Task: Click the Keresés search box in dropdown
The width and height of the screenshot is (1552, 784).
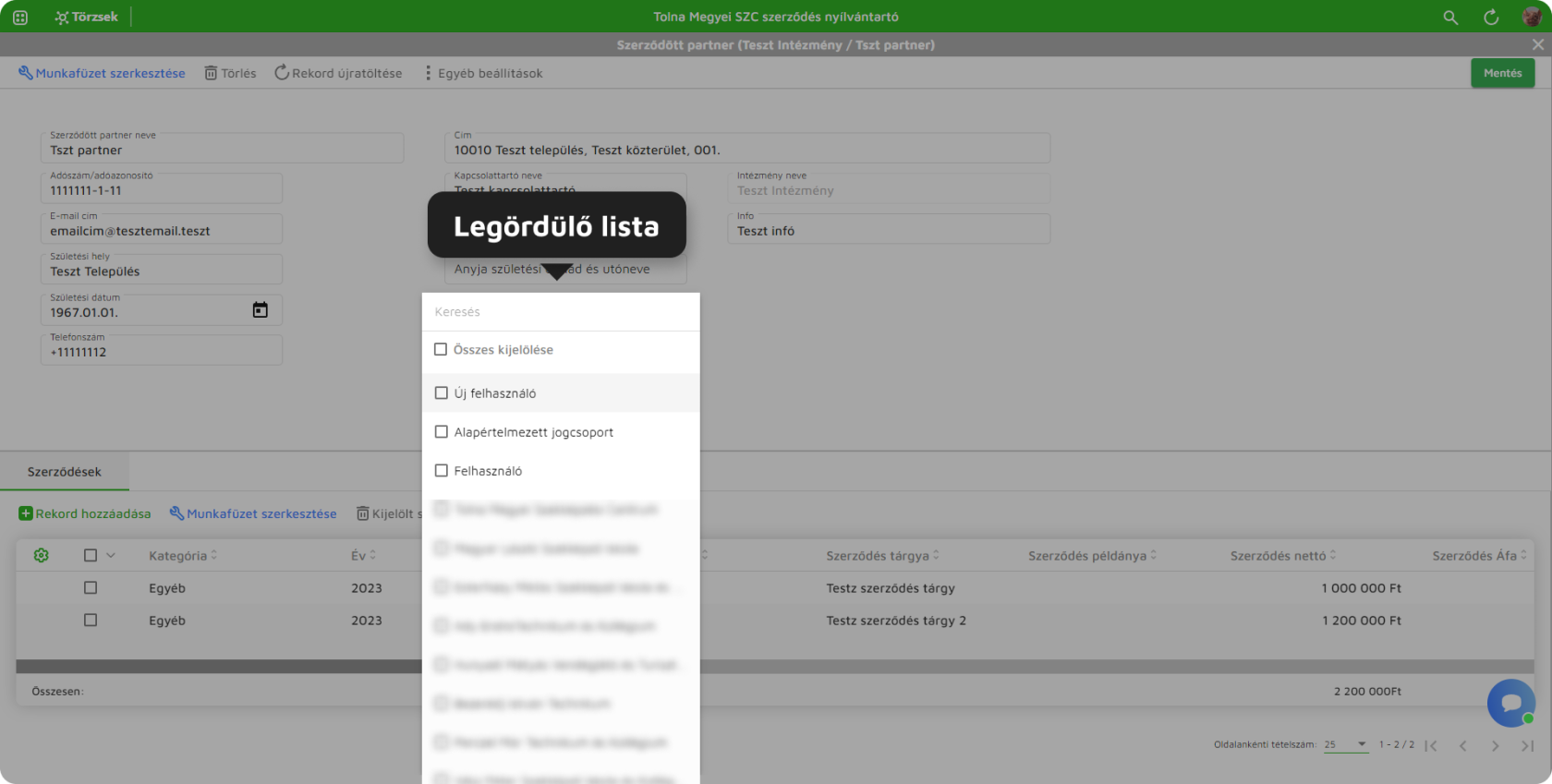Action: [561, 312]
